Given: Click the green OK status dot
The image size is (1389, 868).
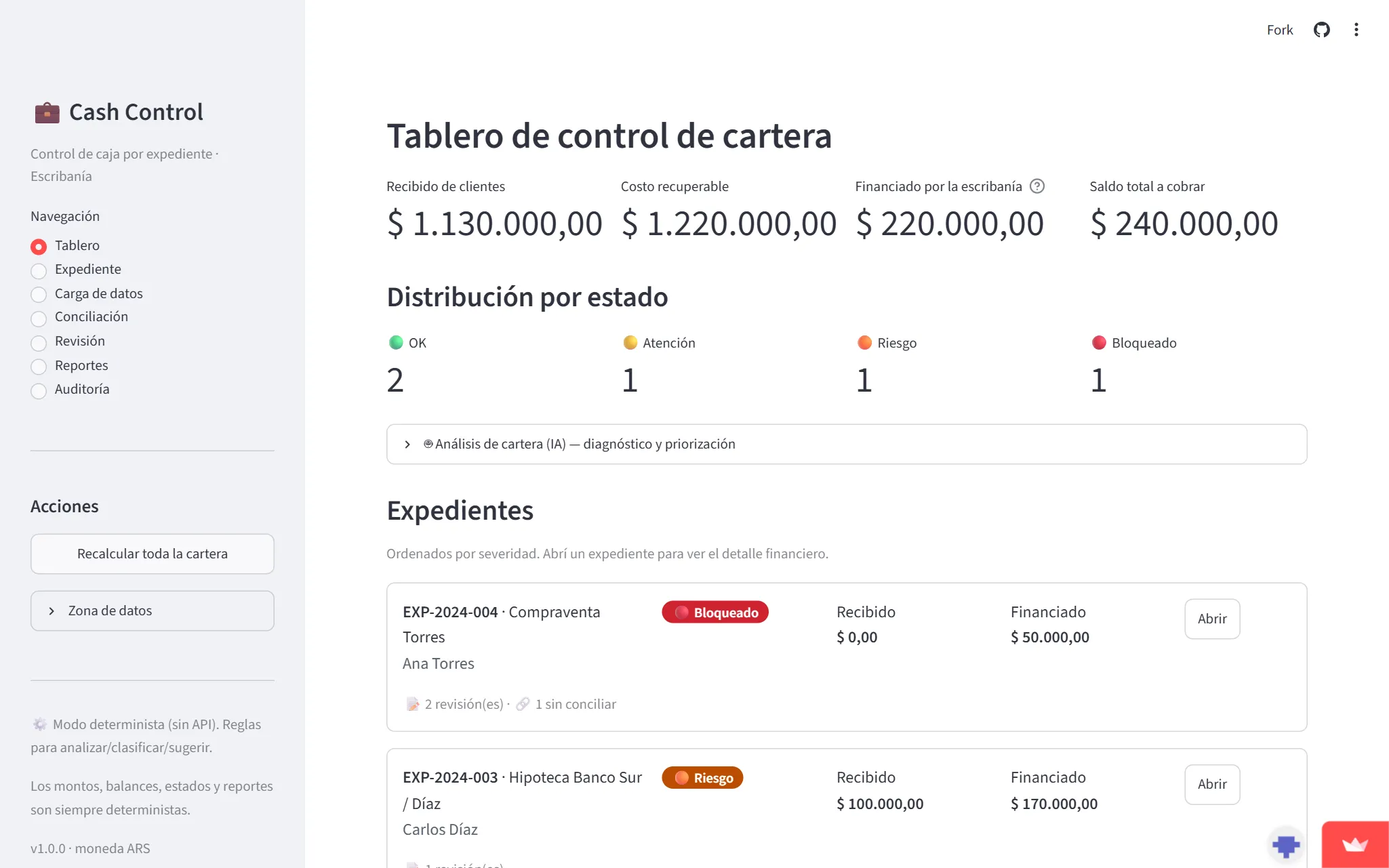Looking at the screenshot, I should tap(396, 343).
